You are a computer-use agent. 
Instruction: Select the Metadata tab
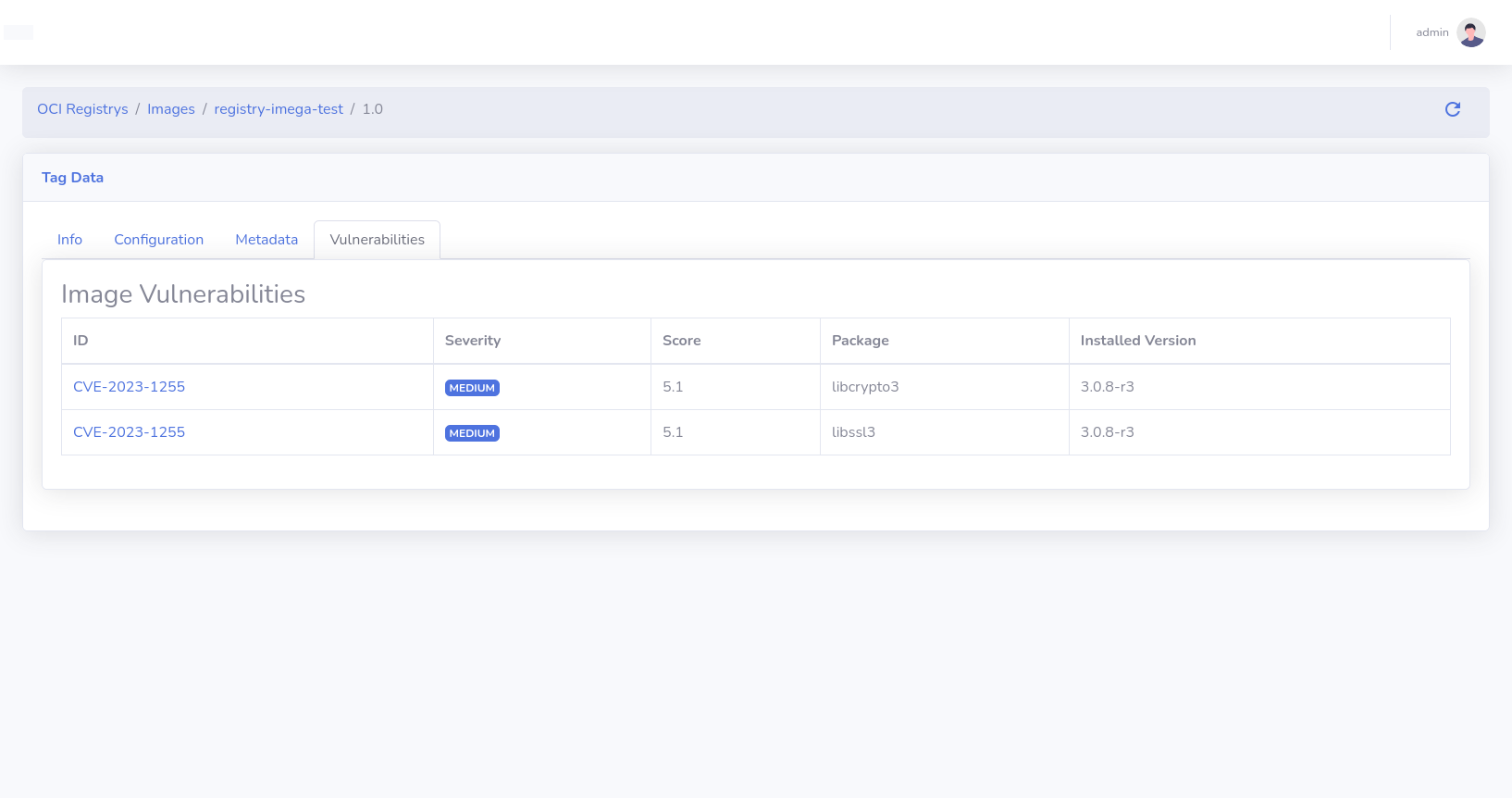[x=266, y=240]
